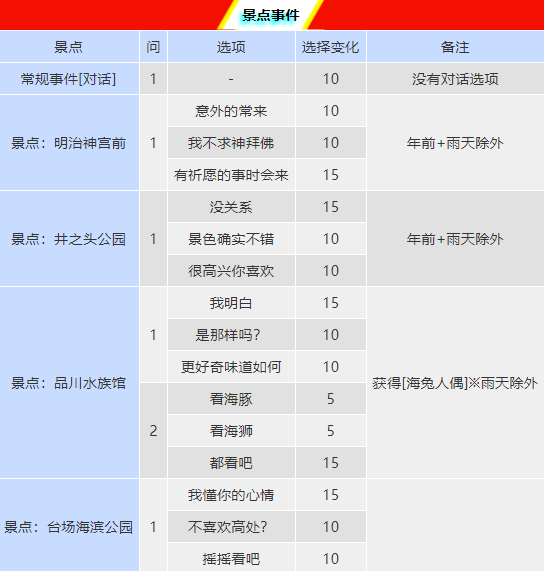The image size is (544, 571).
Task: Select the 备注 column header
Action: click(455, 47)
